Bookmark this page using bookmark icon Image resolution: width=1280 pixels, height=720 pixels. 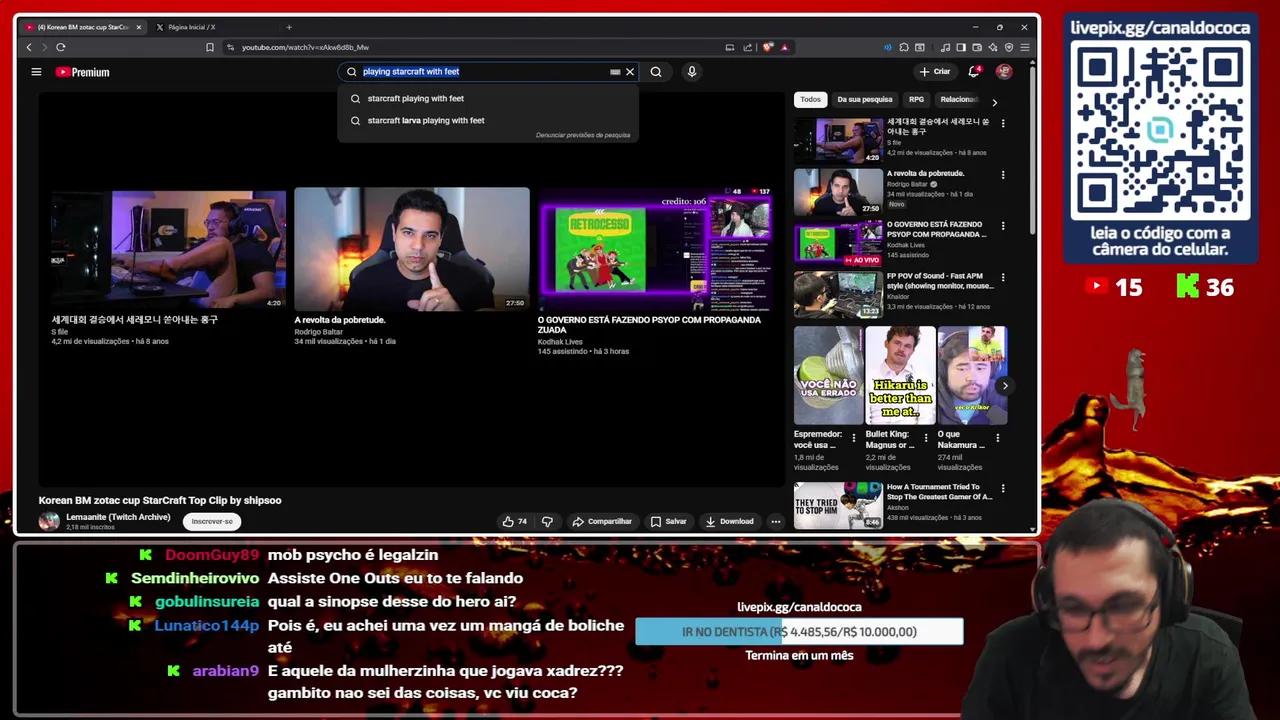[210, 47]
